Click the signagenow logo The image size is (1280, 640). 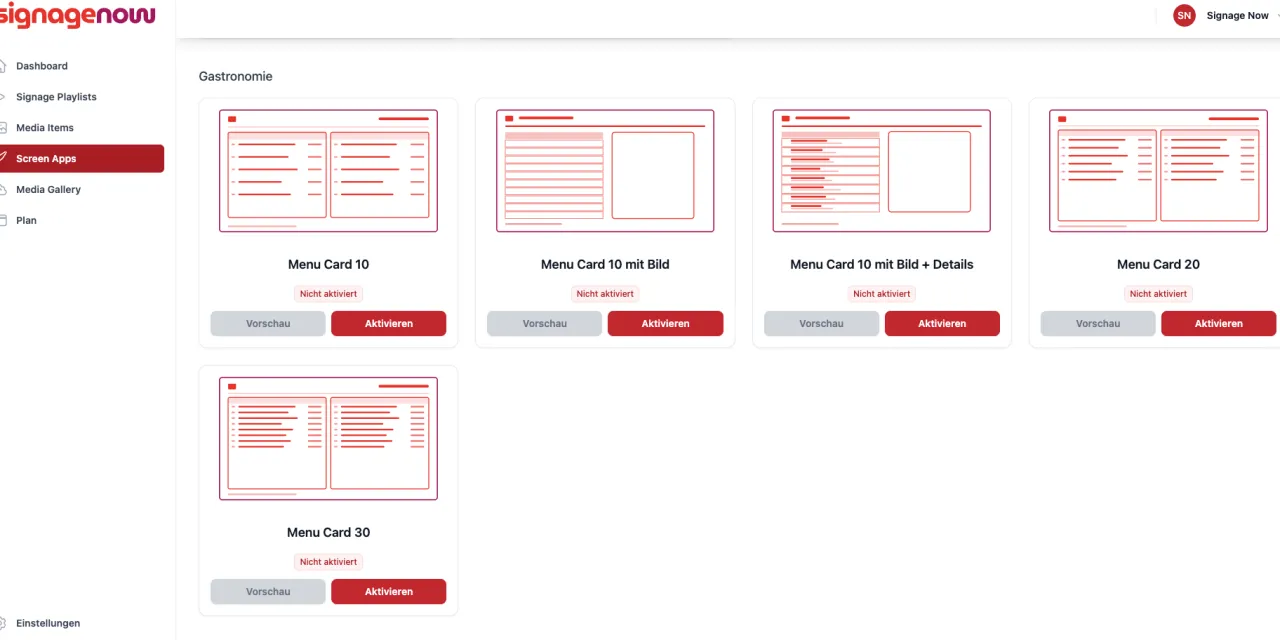click(x=78, y=15)
